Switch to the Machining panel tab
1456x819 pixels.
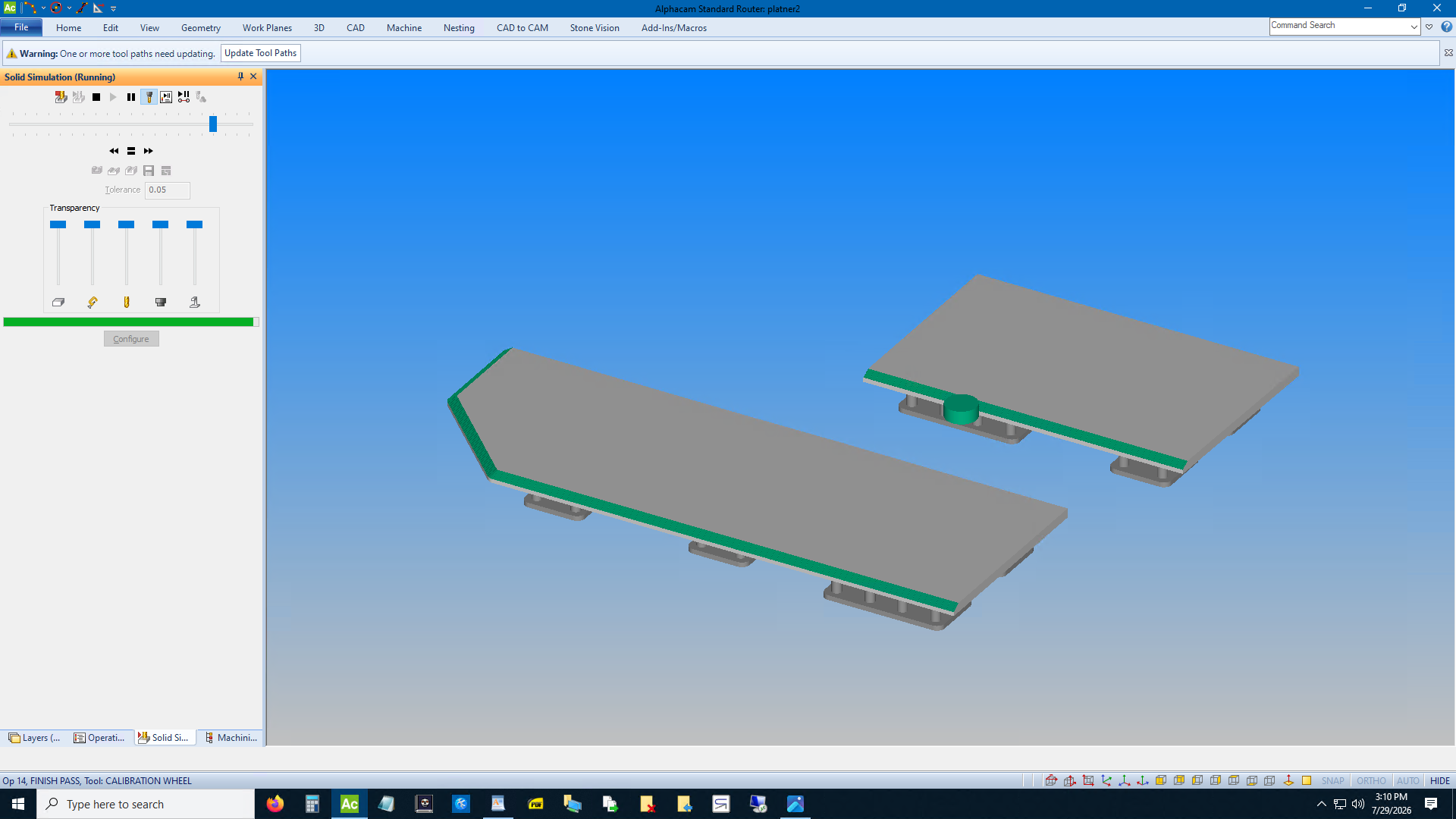tap(231, 738)
